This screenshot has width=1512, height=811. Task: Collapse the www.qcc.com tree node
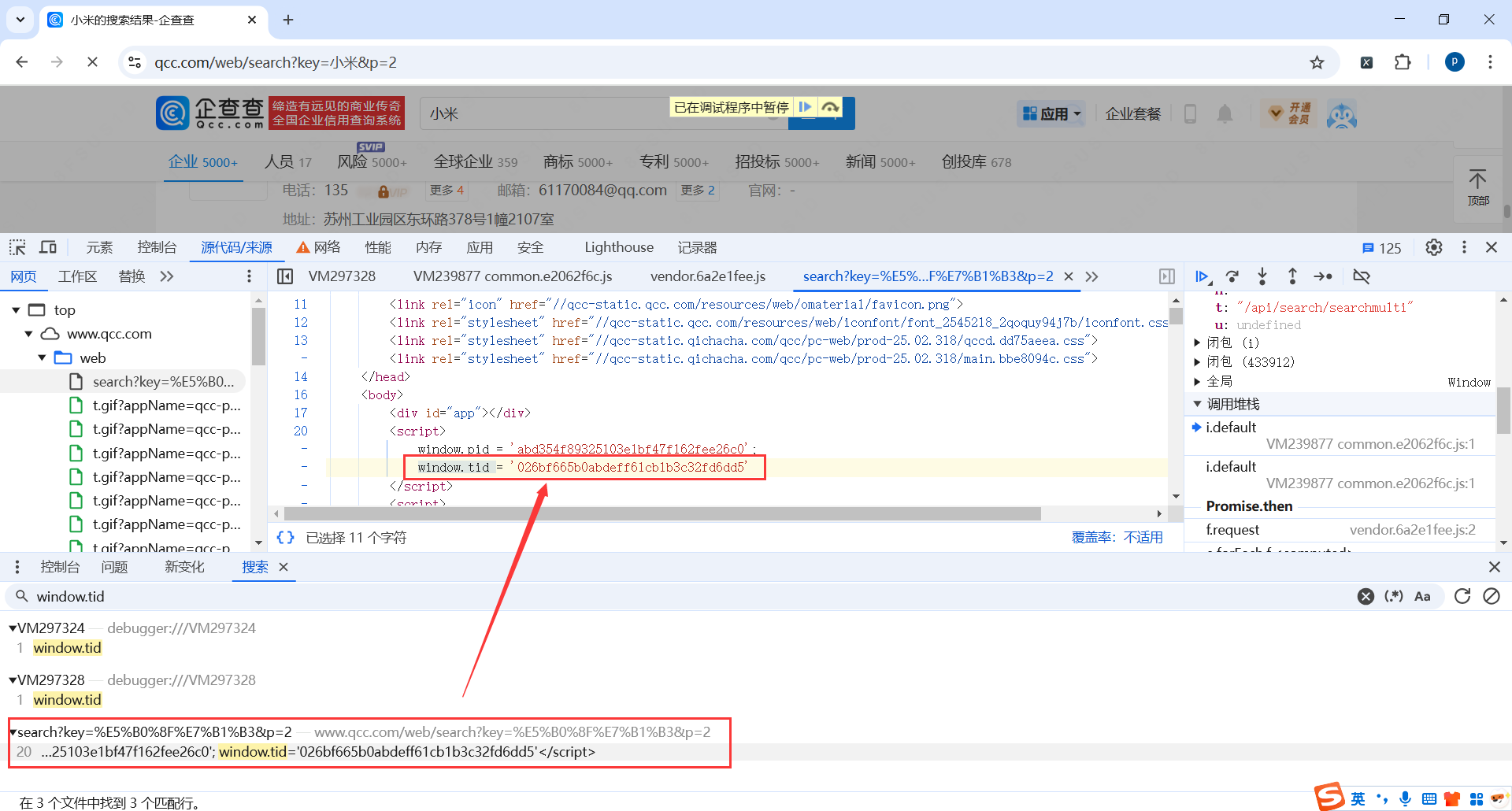(28, 334)
